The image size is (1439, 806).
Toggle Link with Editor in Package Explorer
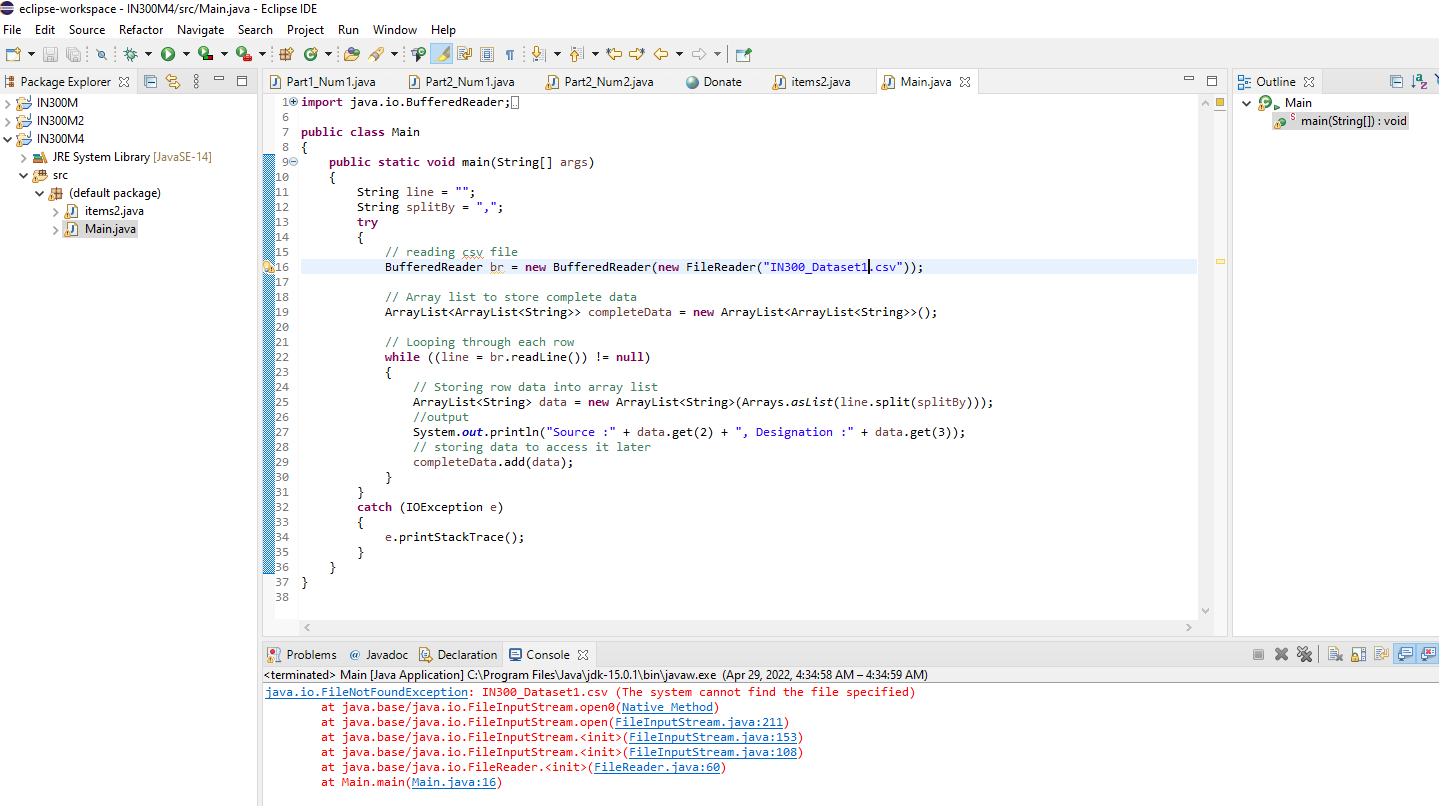tap(173, 82)
